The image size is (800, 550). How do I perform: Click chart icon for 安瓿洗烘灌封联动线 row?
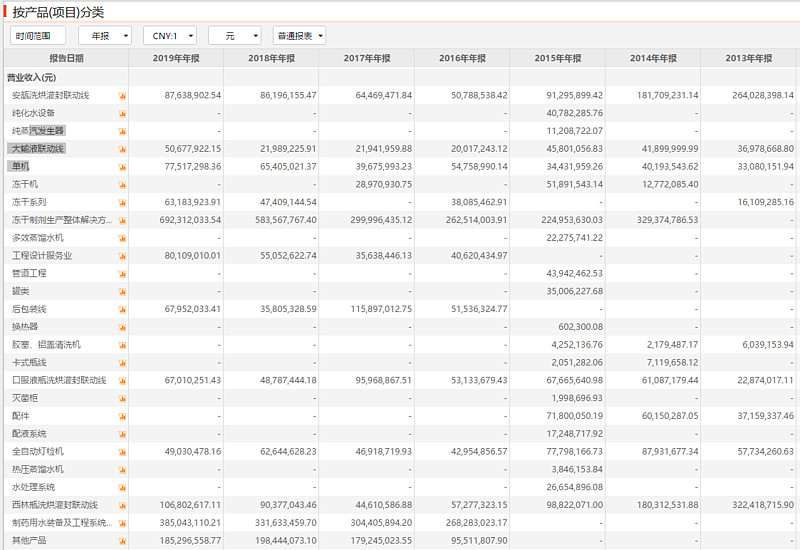tap(123, 96)
